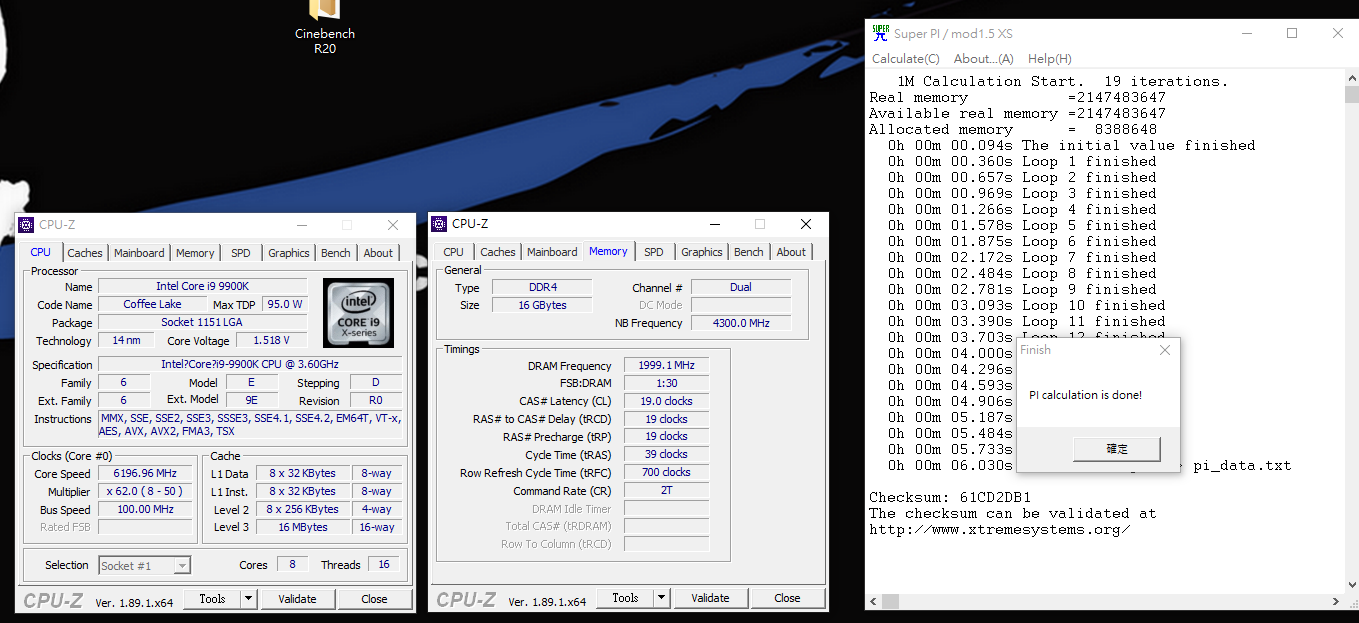The image size is (1359, 623).
Task: Expand the Tools arrow in the CPU-Z Memory window
Action: tap(661, 598)
